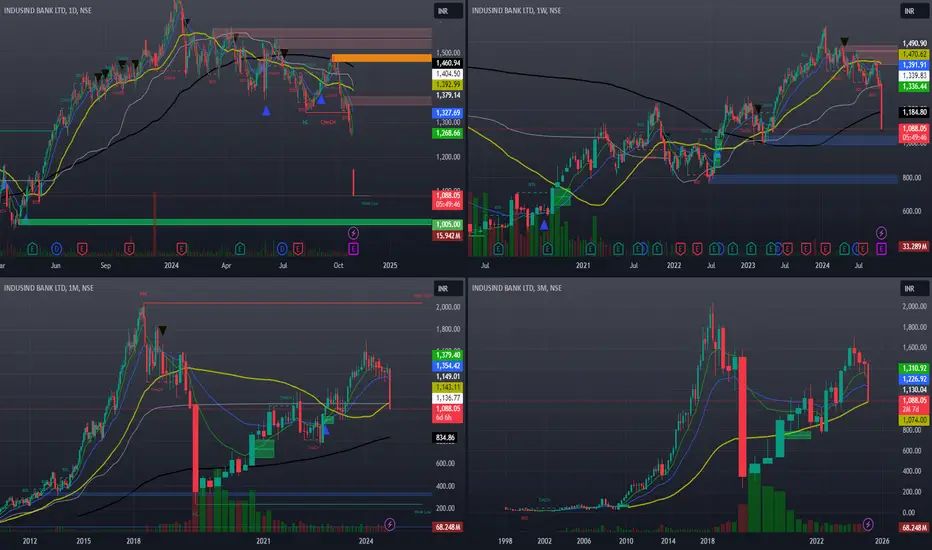The width and height of the screenshot is (932, 550).
Task: Click 2012 label on monthly chart time axis
Action: [30, 540]
